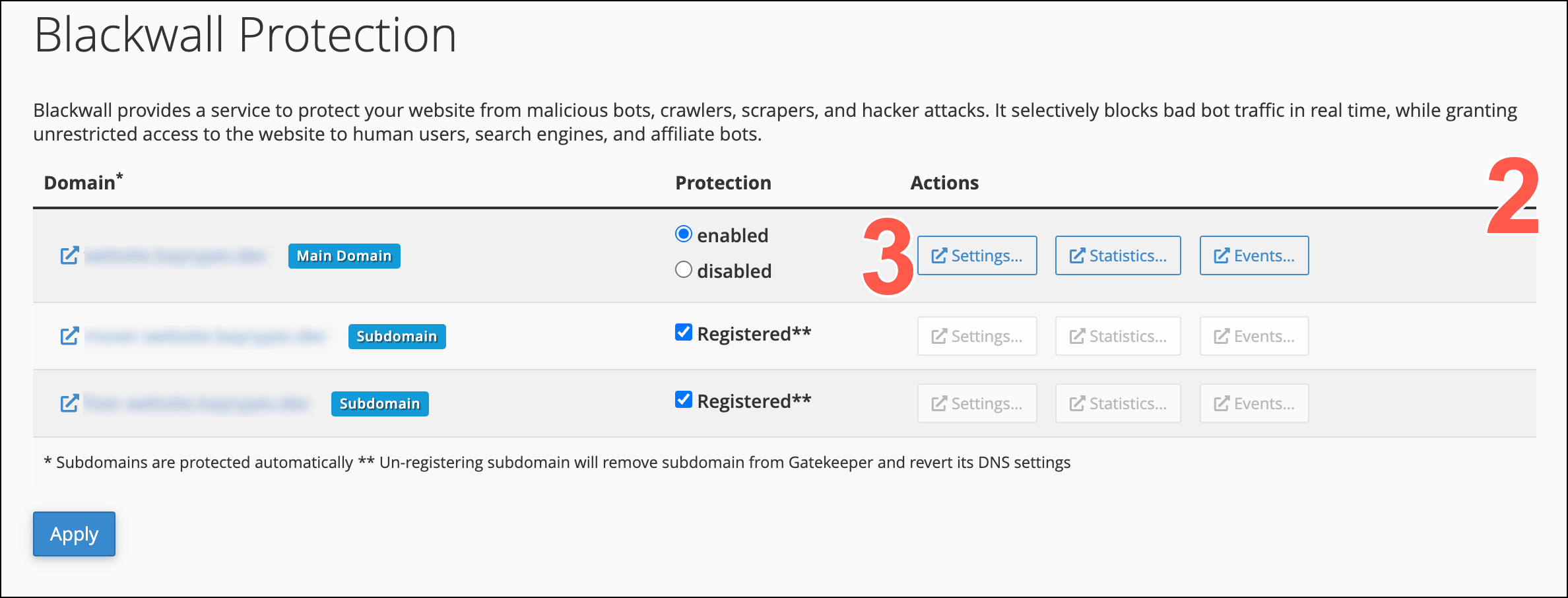Image resolution: width=1568 pixels, height=598 pixels.
Task: Open Events for the main domain
Action: (x=1255, y=255)
